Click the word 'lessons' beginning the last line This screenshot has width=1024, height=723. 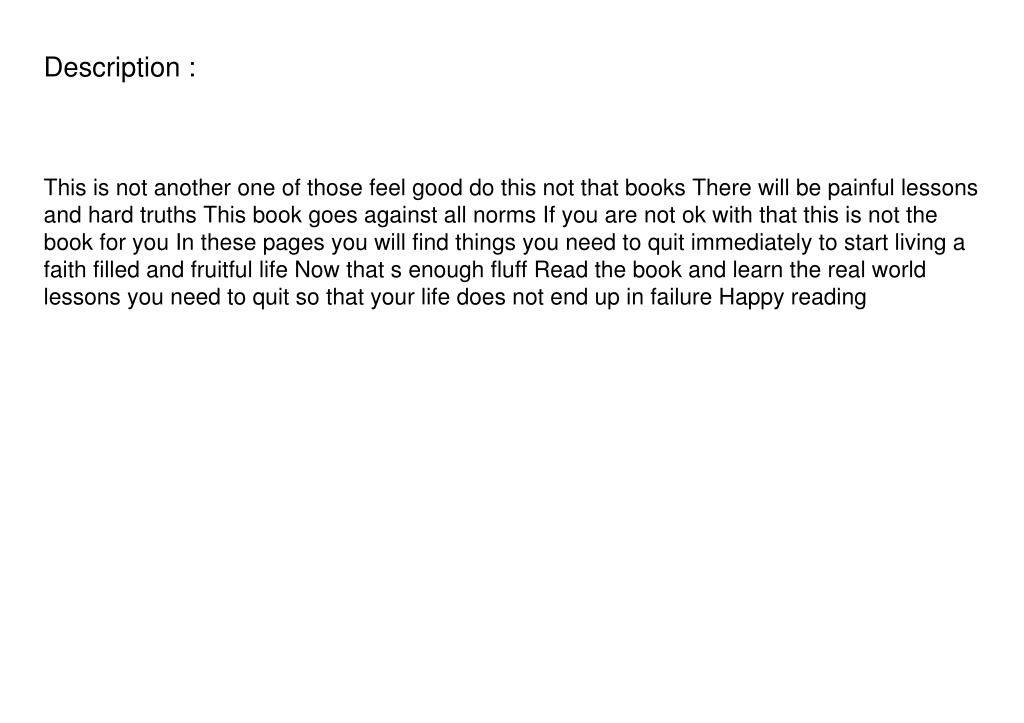click(82, 297)
